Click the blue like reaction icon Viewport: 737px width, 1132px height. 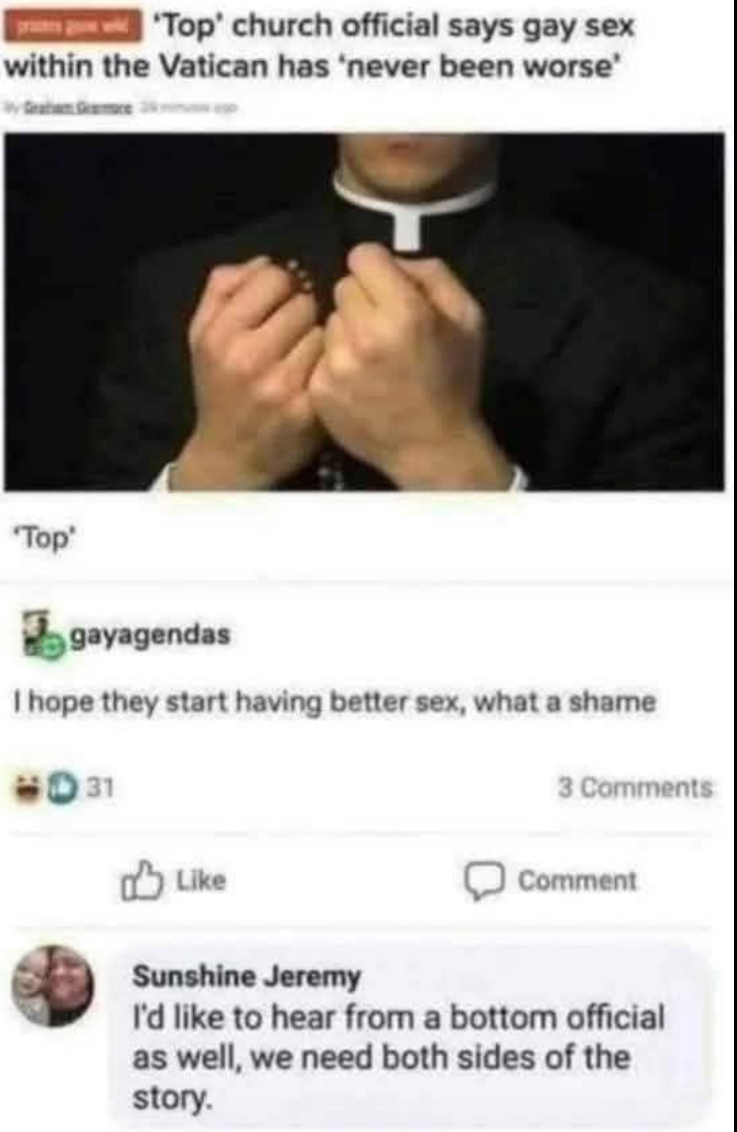[64, 788]
